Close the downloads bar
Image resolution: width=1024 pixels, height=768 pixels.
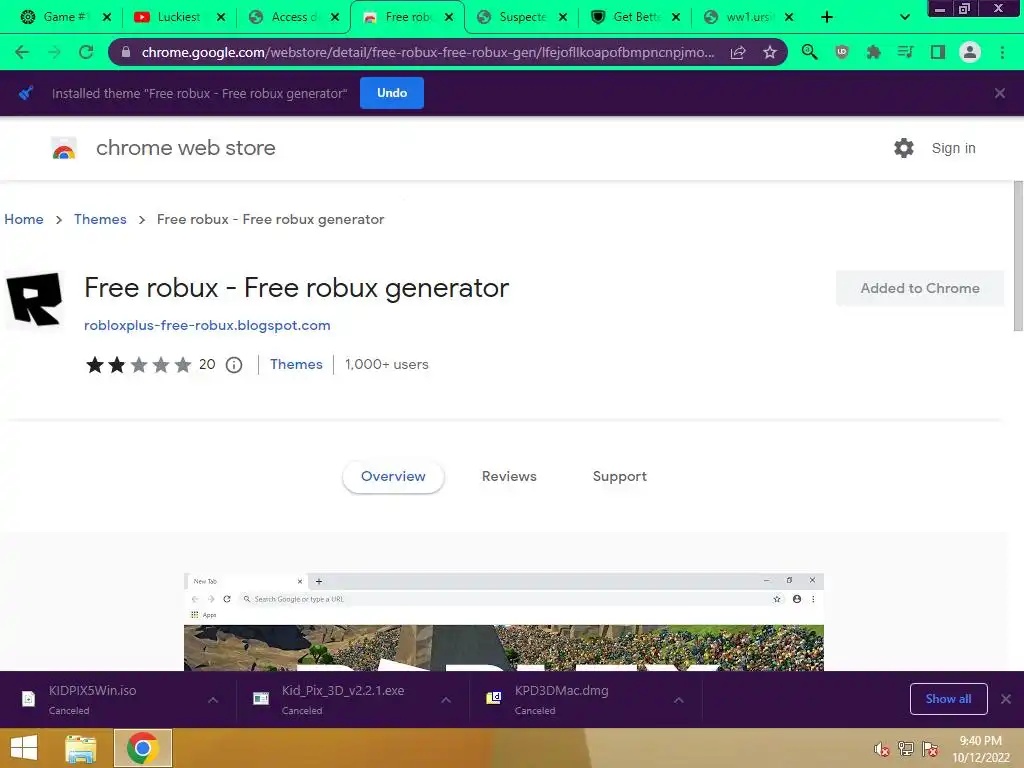[x=1006, y=699]
